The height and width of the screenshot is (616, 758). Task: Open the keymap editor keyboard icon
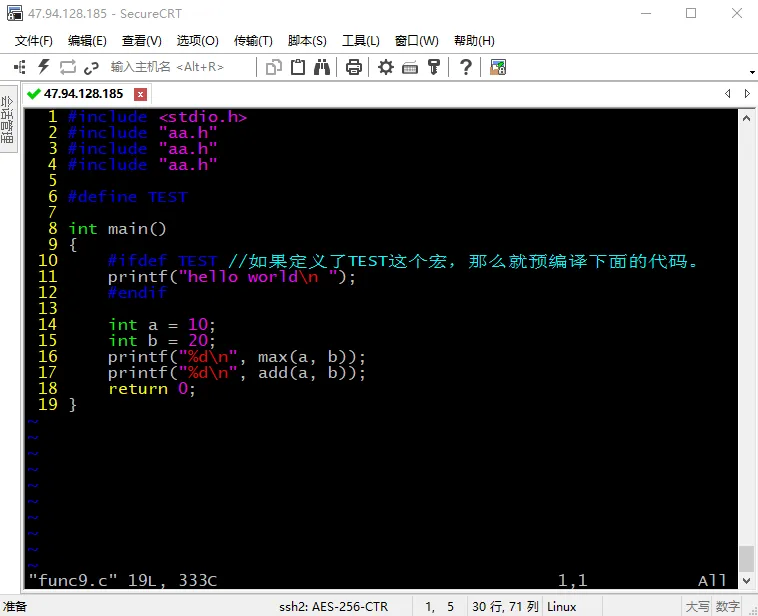[410, 67]
